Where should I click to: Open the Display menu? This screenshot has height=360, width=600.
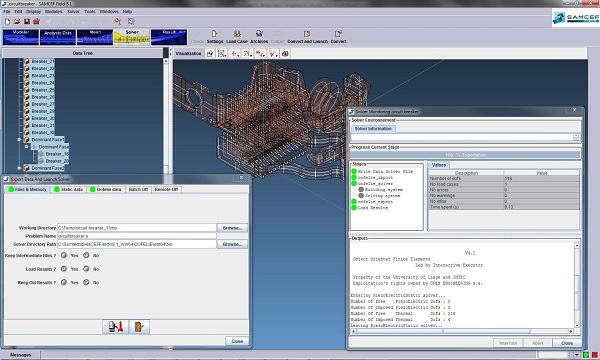click(x=33, y=11)
